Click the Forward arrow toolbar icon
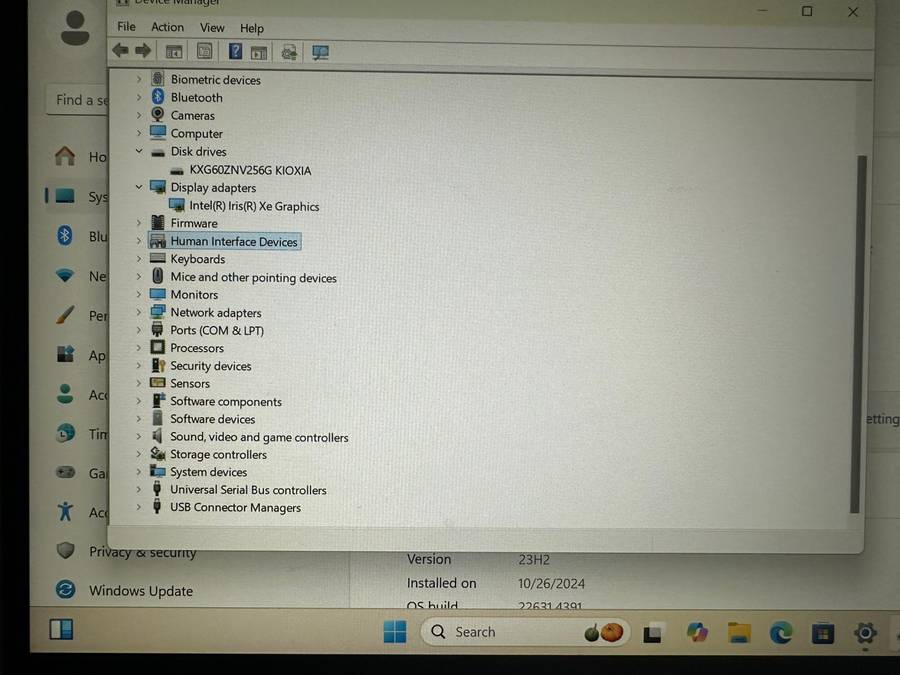Image resolution: width=900 pixels, height=675 pixels. click(140, 51)
